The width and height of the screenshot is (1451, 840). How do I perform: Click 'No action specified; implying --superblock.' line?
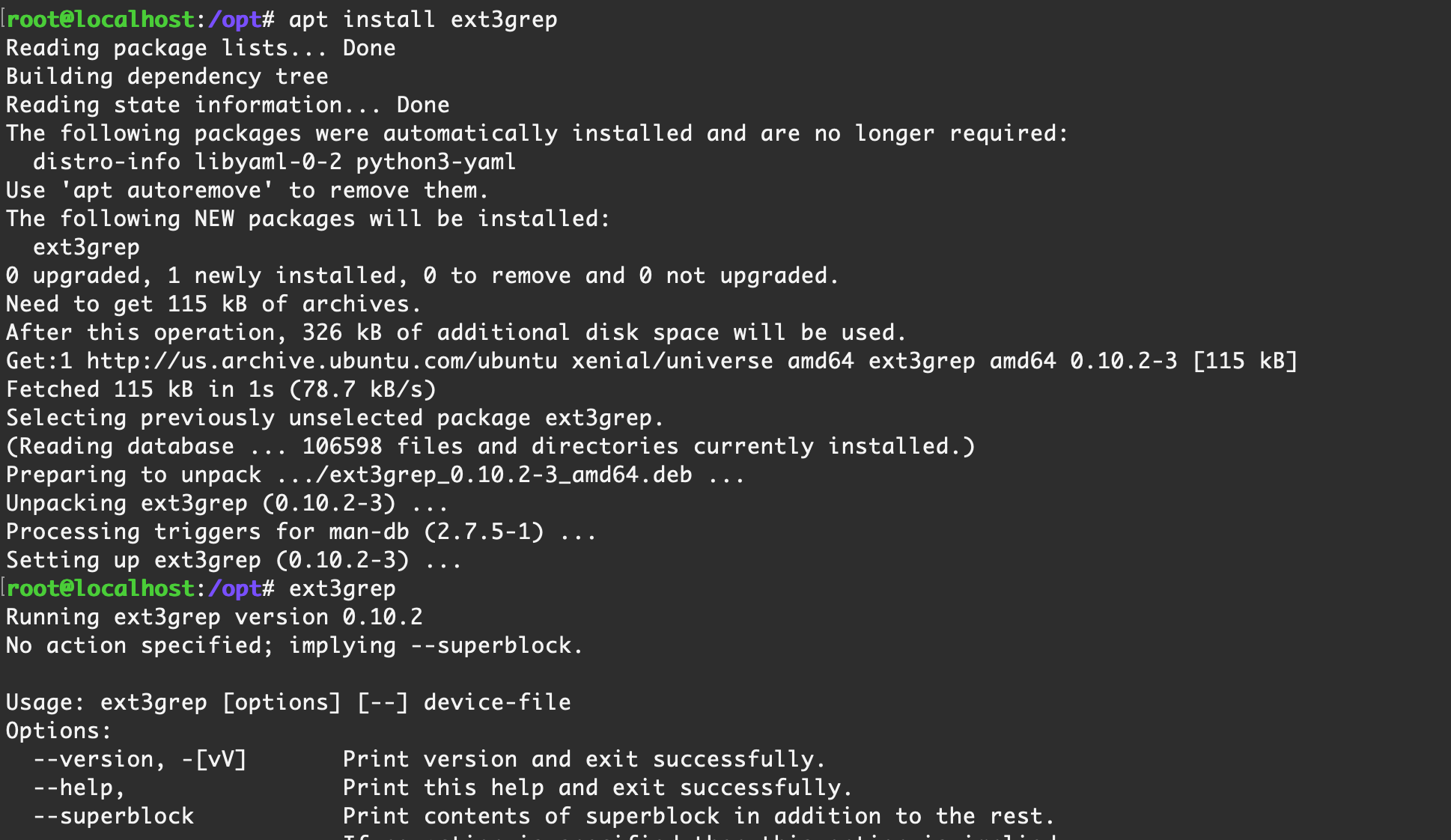[294, 645]
